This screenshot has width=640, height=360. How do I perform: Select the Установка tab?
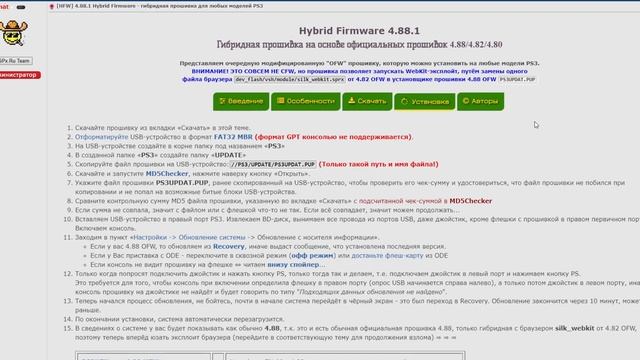(x=424, y=102)
